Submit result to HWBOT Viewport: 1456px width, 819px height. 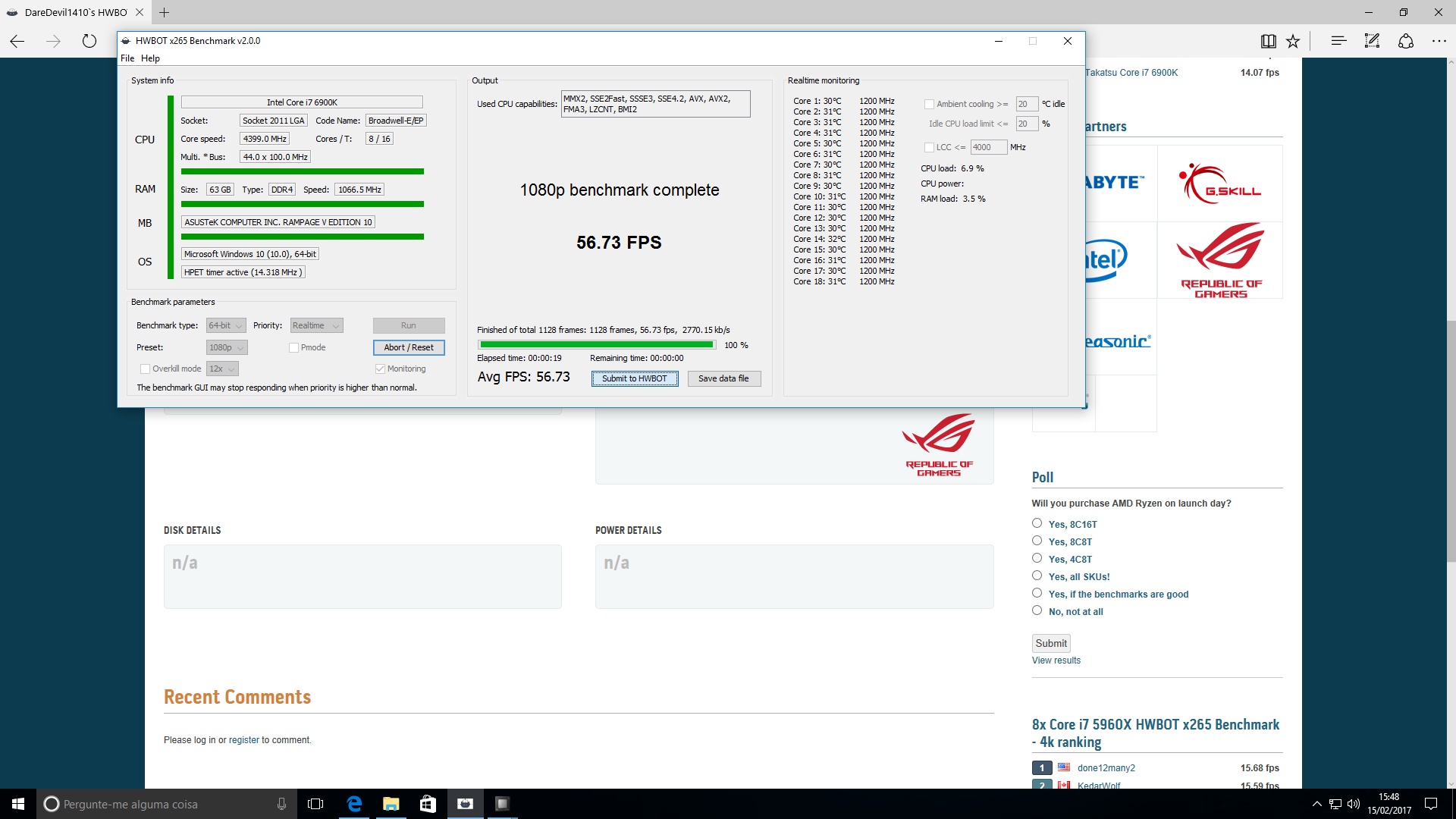pos(635,378)
